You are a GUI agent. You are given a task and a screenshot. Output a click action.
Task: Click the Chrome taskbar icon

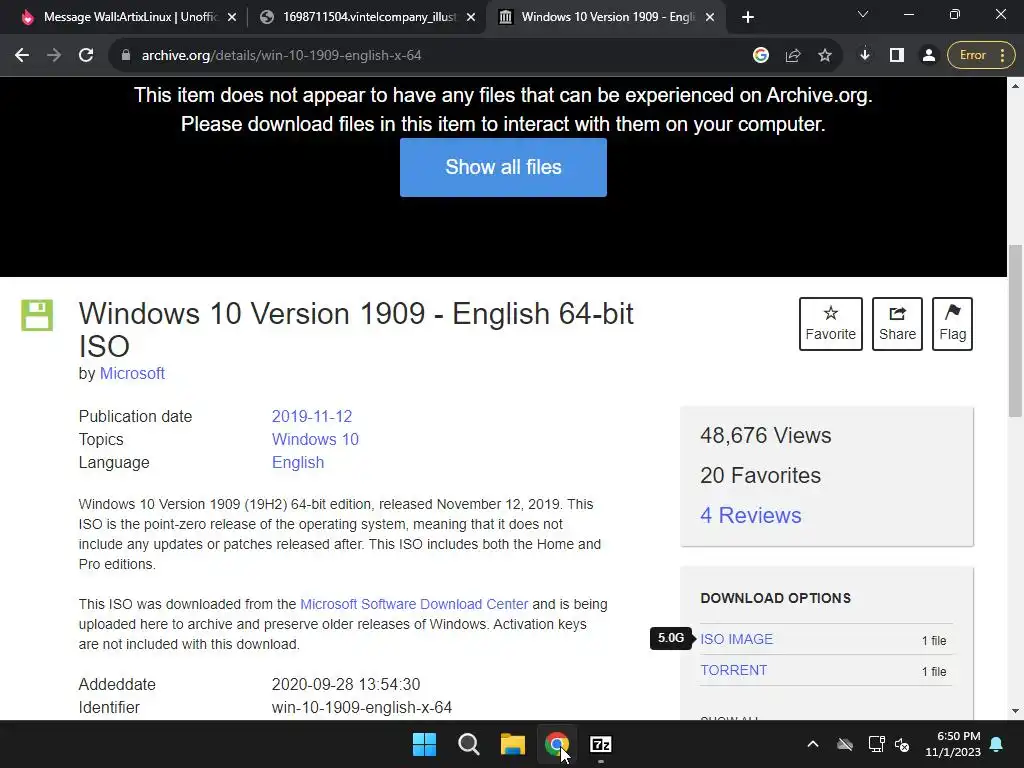coord(556,744)
